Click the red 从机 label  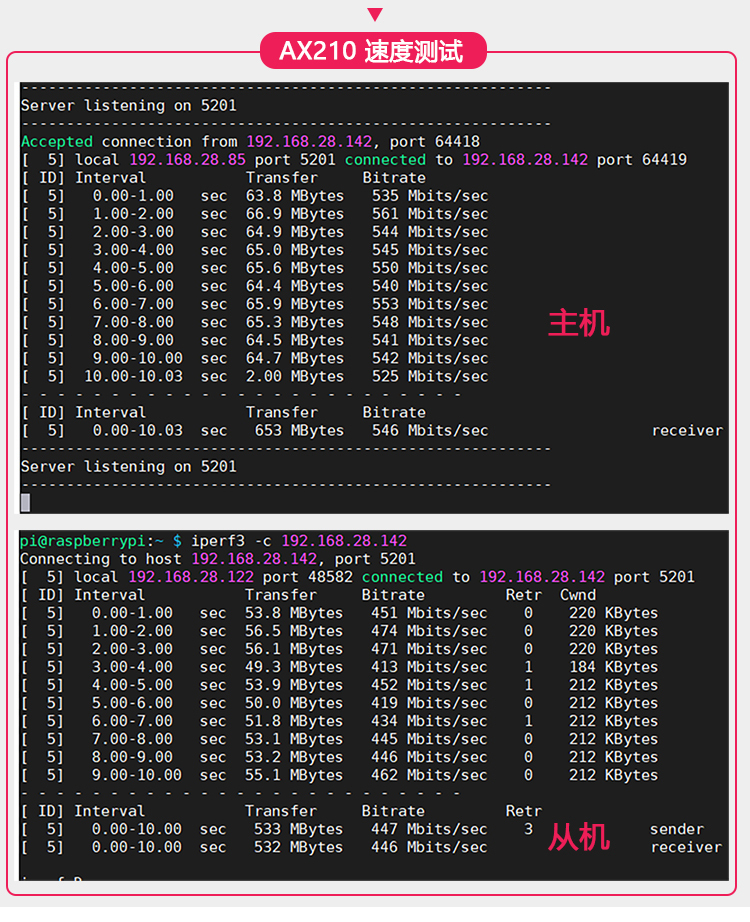click(x=579, y=837)
